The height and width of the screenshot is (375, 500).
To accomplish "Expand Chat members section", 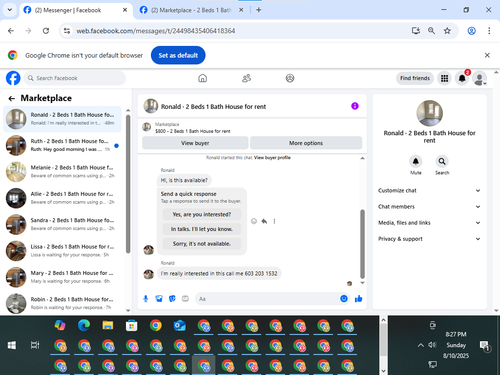I will (429, 207).
